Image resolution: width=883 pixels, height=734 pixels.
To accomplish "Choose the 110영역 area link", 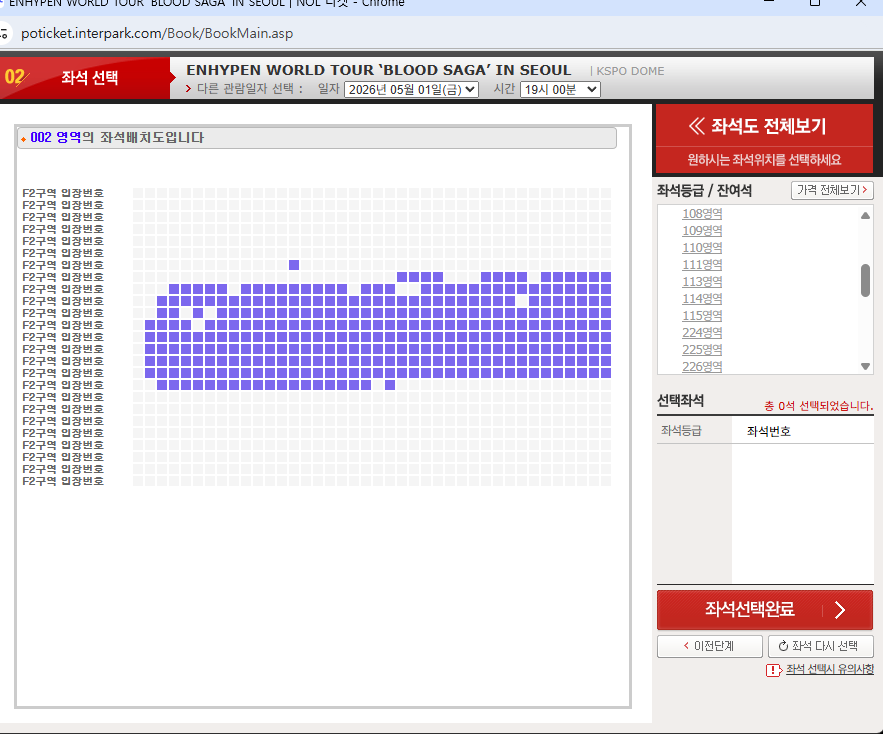I will coord(702,247).
